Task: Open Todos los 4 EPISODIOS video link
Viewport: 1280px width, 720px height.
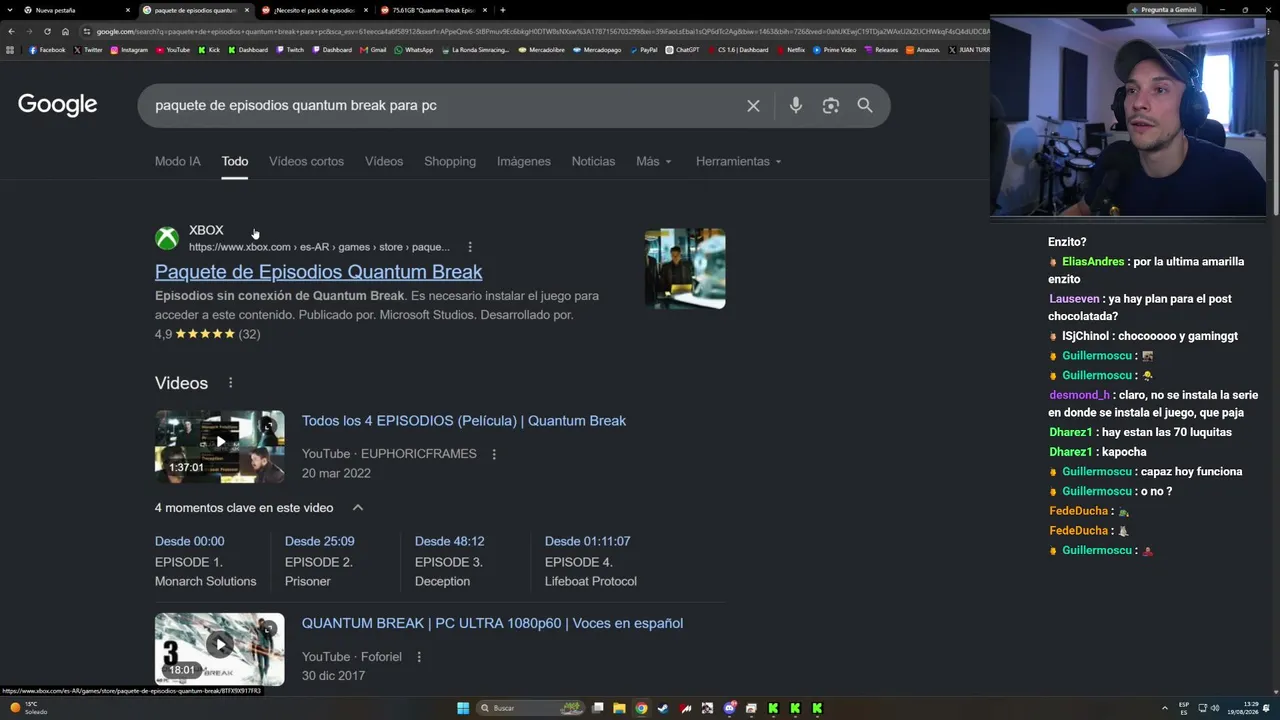Action: click(x=464, y=421)
